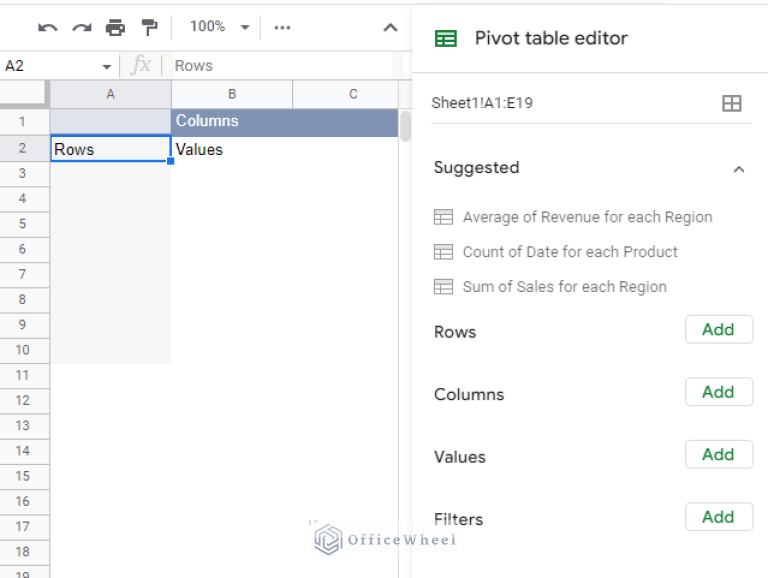The image size is (768, 578).
Task: Choose Count of Date for each Product
Action: [570, 252]
